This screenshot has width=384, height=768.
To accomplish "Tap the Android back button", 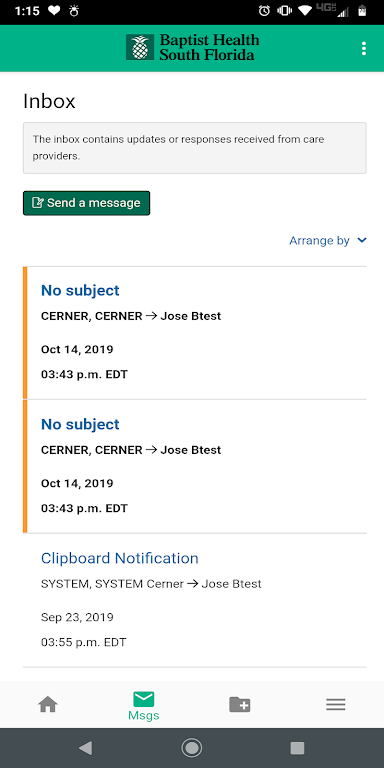I will (x=86, y=747).
